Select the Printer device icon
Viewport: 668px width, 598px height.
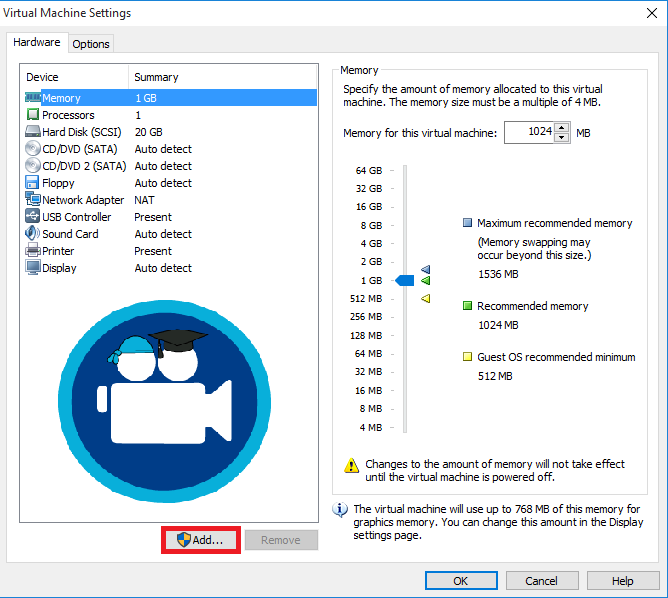click(x=32, y=251)
